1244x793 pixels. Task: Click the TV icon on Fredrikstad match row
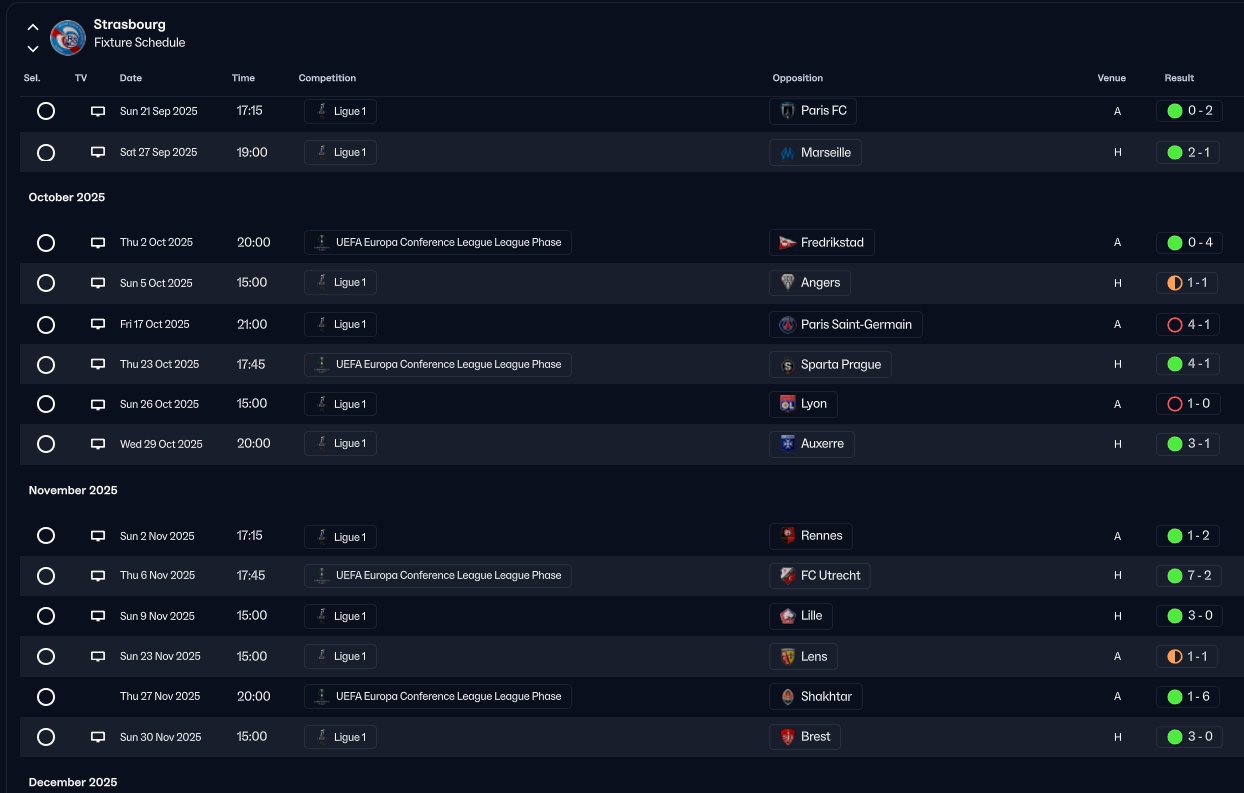[98, 243]
